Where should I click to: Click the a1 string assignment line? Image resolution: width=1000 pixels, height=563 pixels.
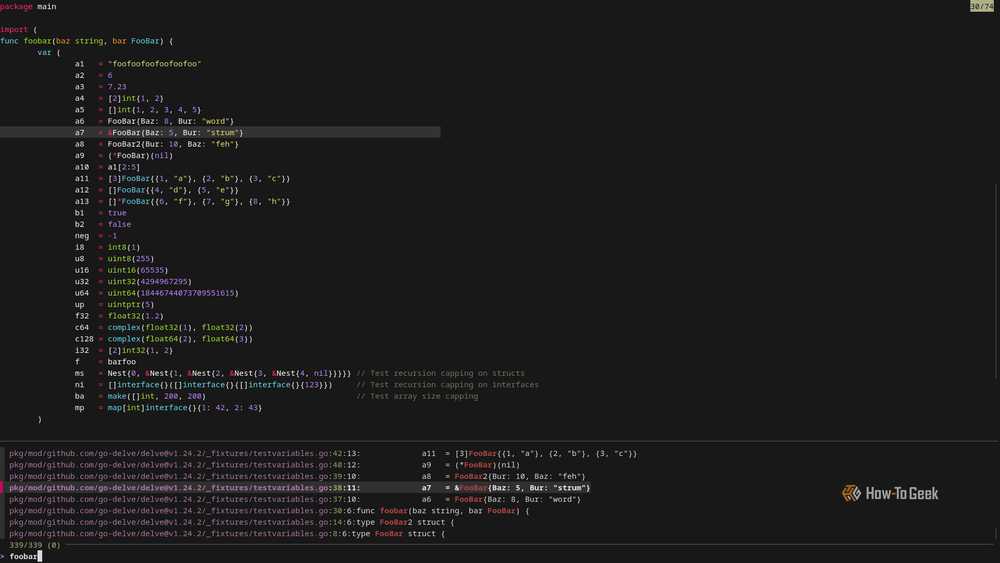point(138,64)
